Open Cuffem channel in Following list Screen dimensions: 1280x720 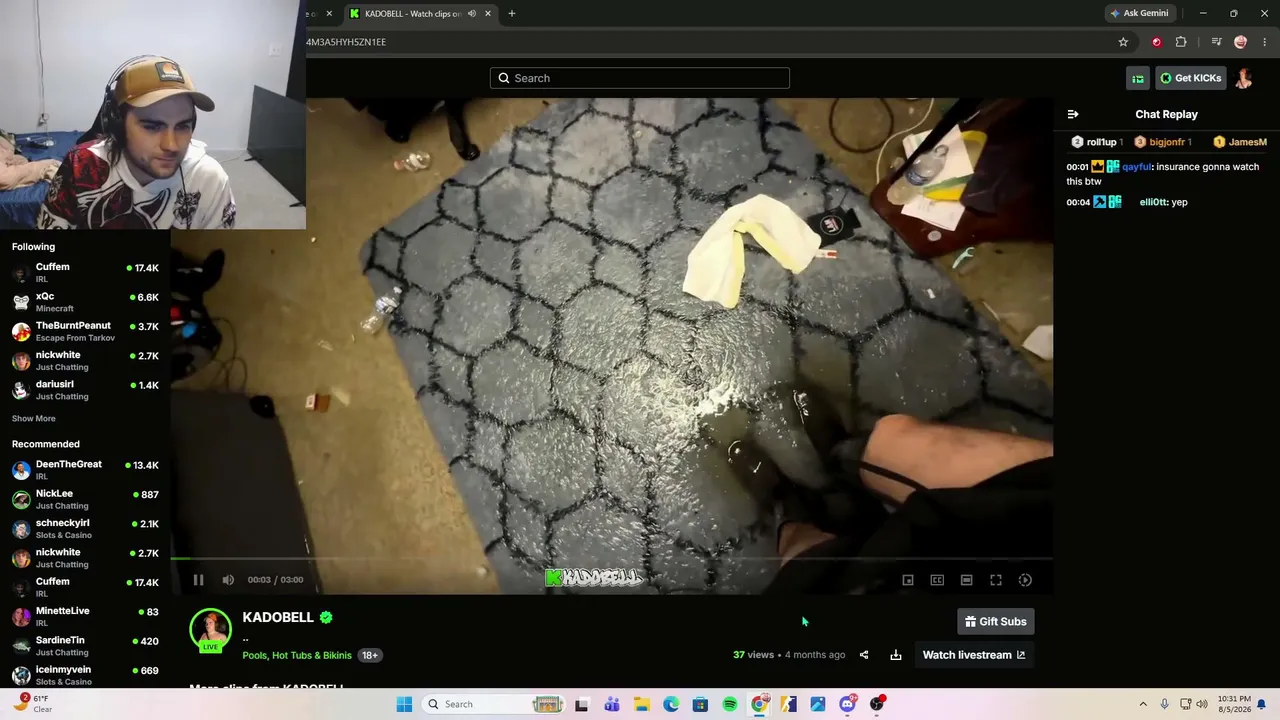coord(85,272)
